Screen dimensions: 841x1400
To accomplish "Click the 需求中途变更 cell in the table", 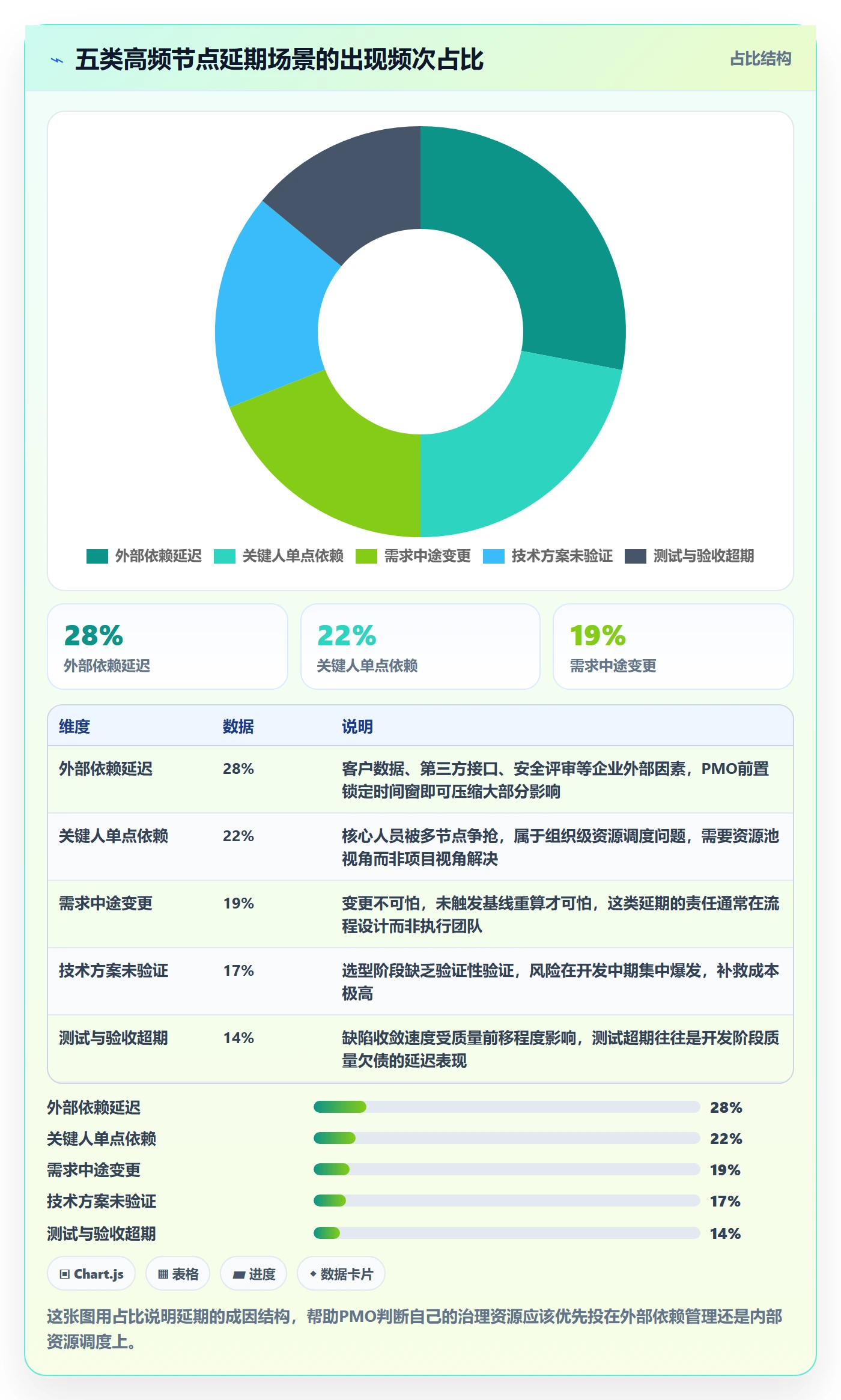I will [x=106, y=903].
